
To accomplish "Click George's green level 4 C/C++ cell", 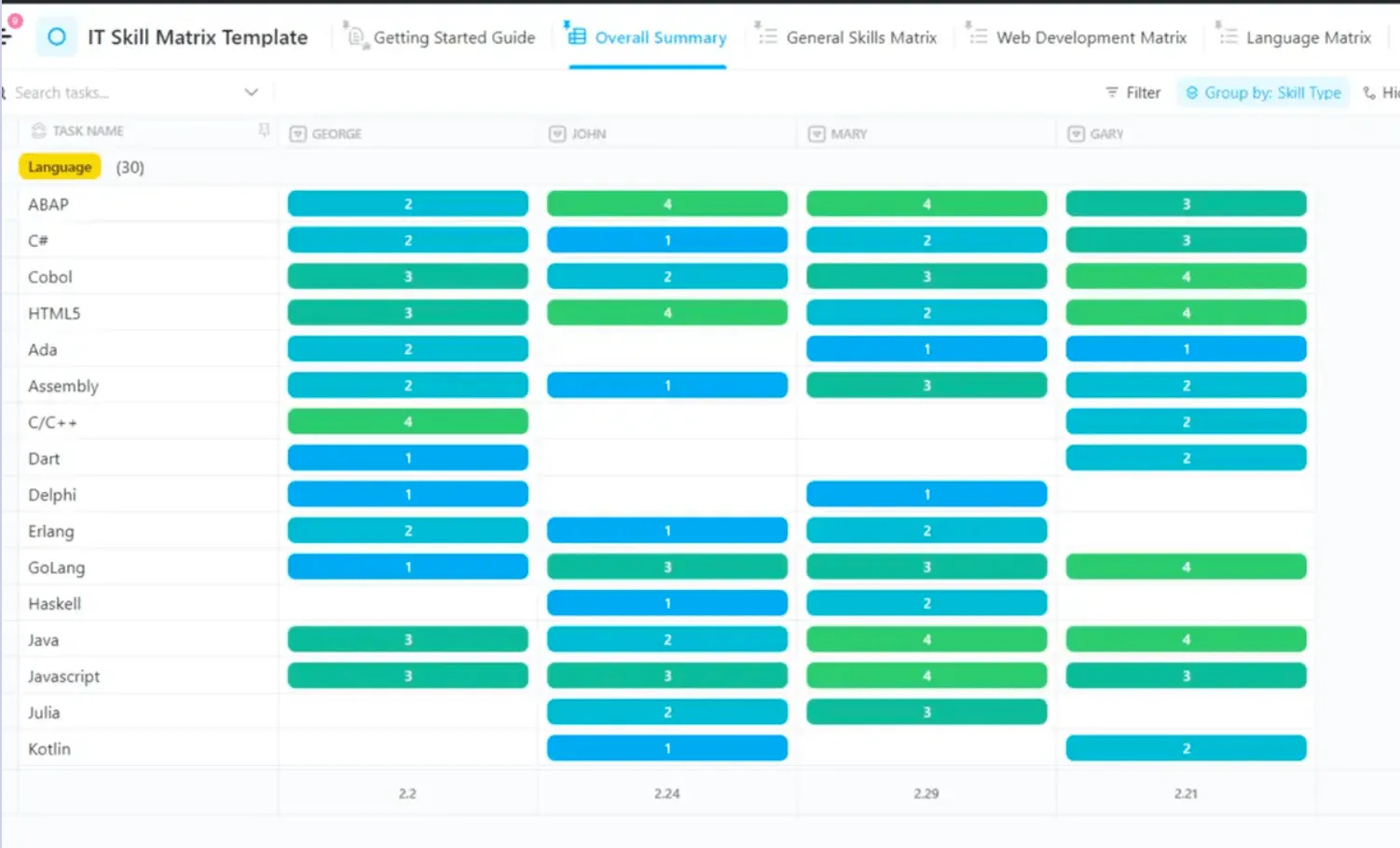I will [408, 421].
